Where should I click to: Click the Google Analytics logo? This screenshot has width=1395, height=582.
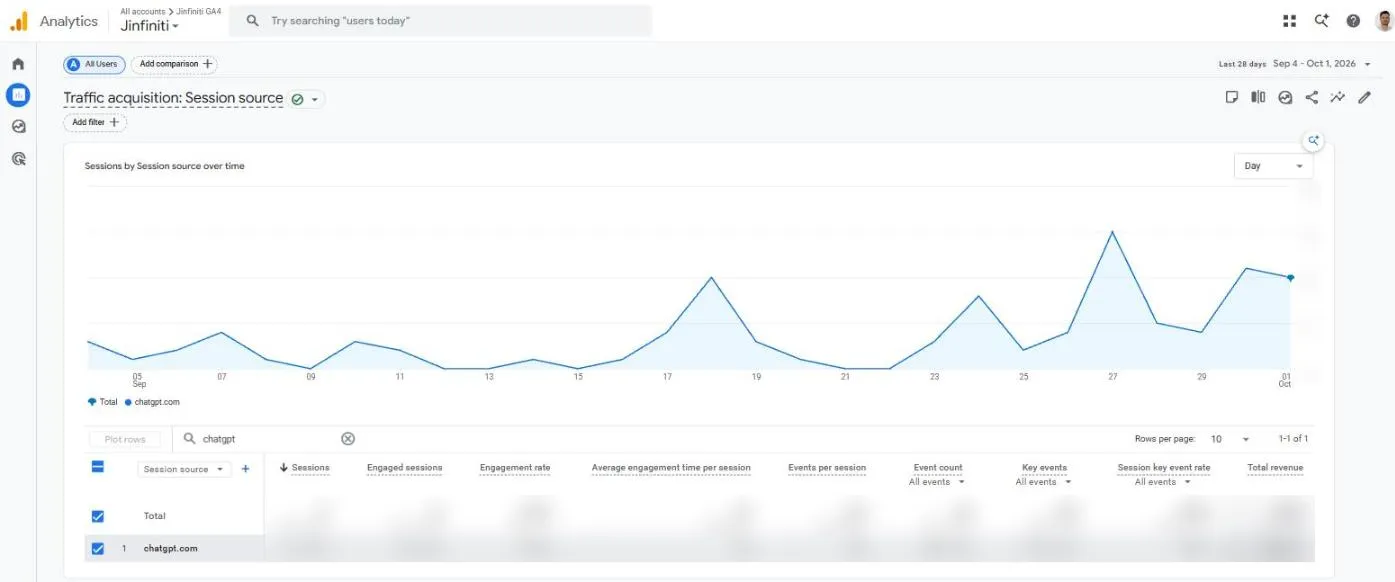tap(19, 21)
